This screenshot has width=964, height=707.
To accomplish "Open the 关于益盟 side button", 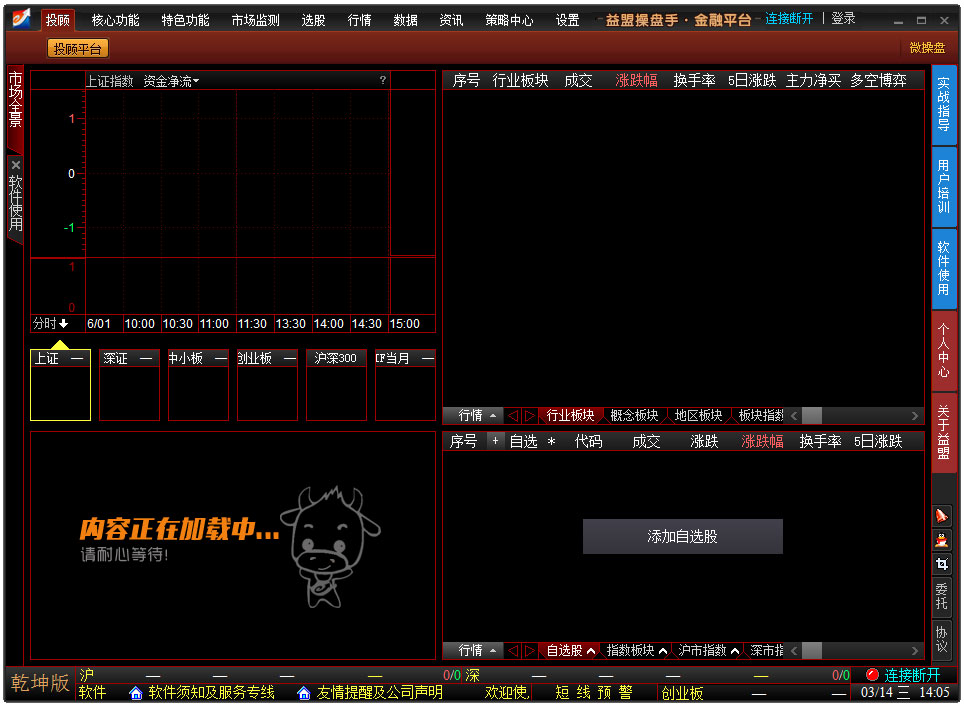I will pyautogui.click(x=944, y=433).
